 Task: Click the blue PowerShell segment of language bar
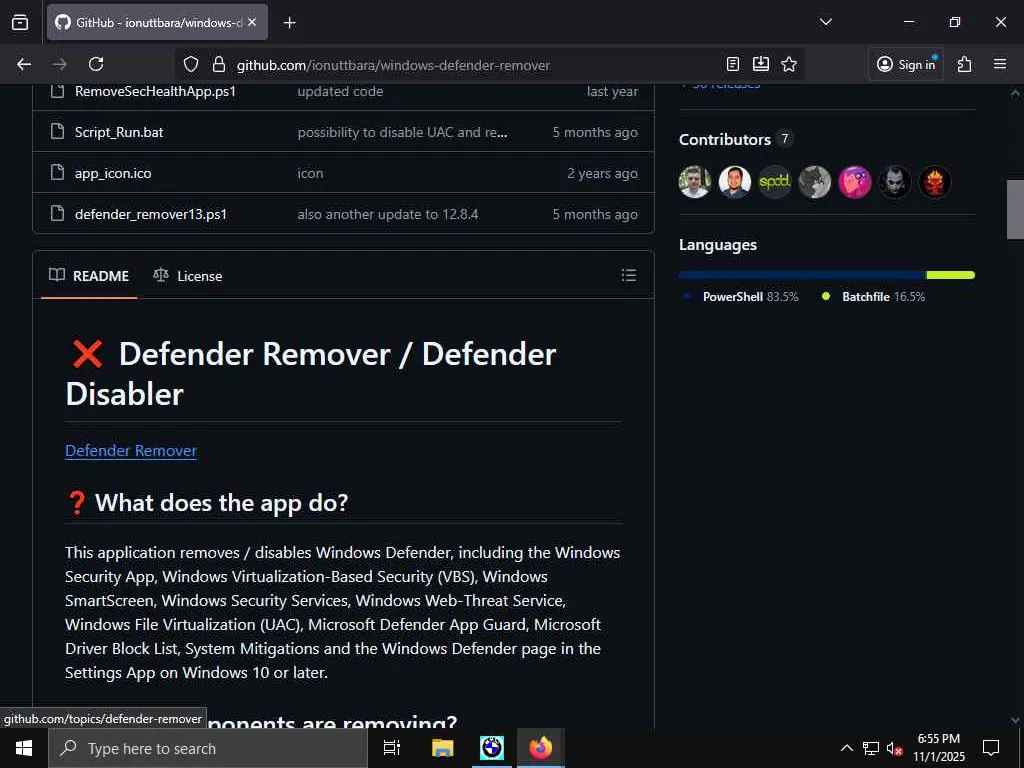802,275
